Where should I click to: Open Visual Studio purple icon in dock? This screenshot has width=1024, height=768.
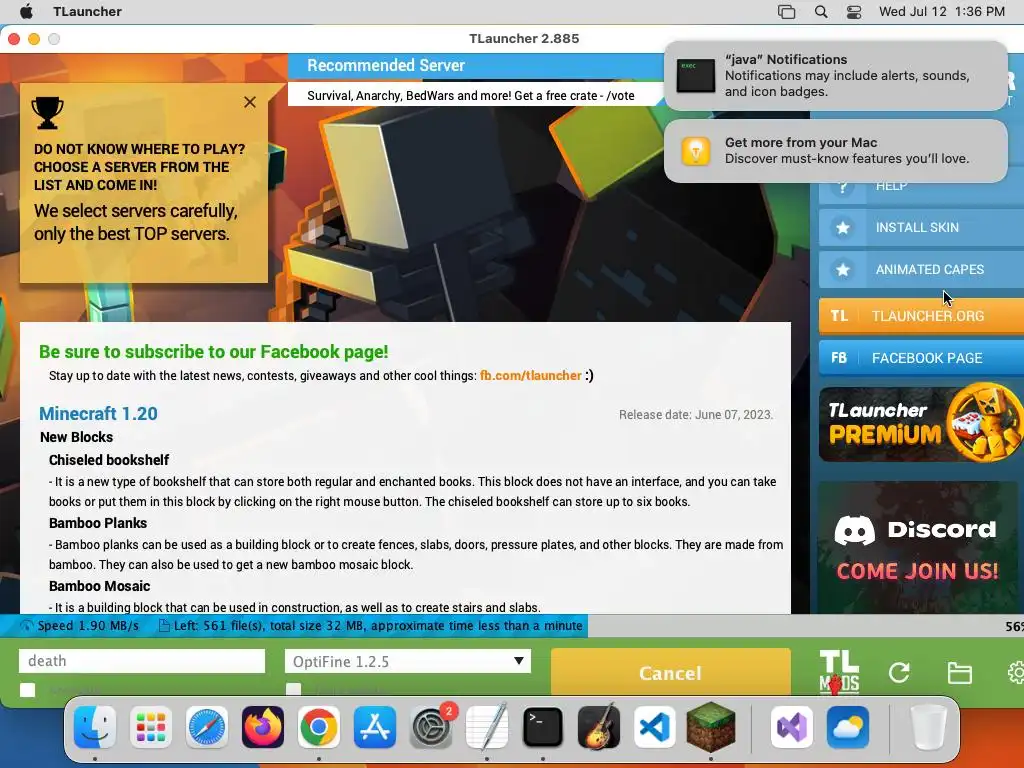click(x=792, y=727)
